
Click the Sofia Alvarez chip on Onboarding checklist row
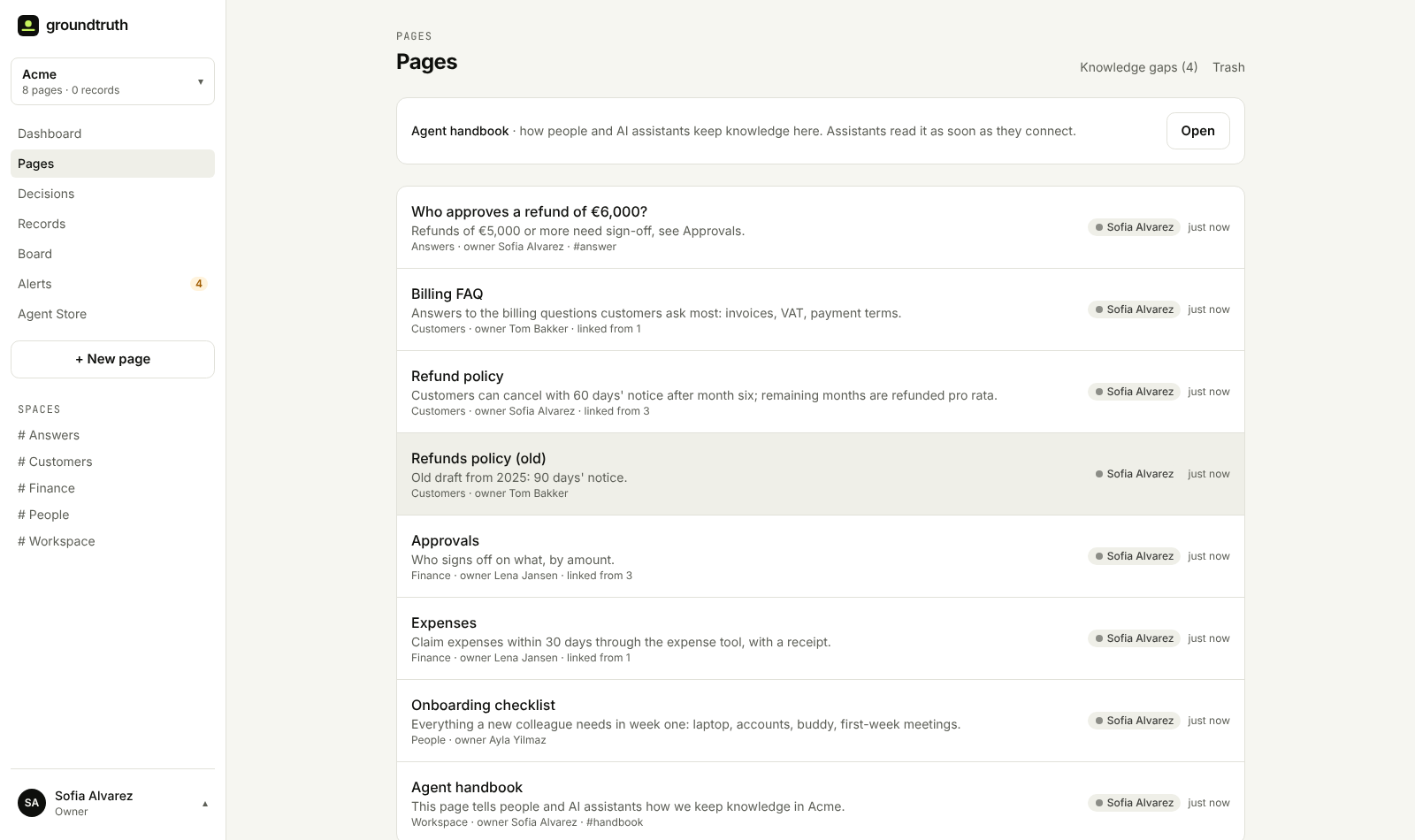pos(1134,721)
